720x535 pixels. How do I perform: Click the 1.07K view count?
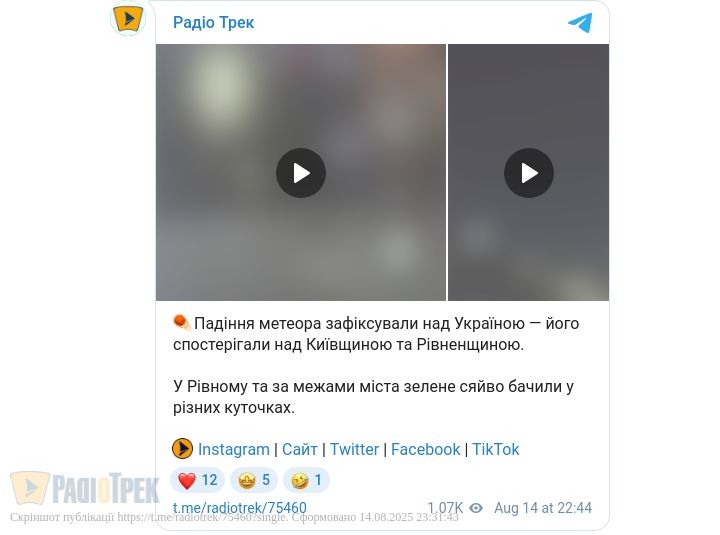(x=445, y=508)
